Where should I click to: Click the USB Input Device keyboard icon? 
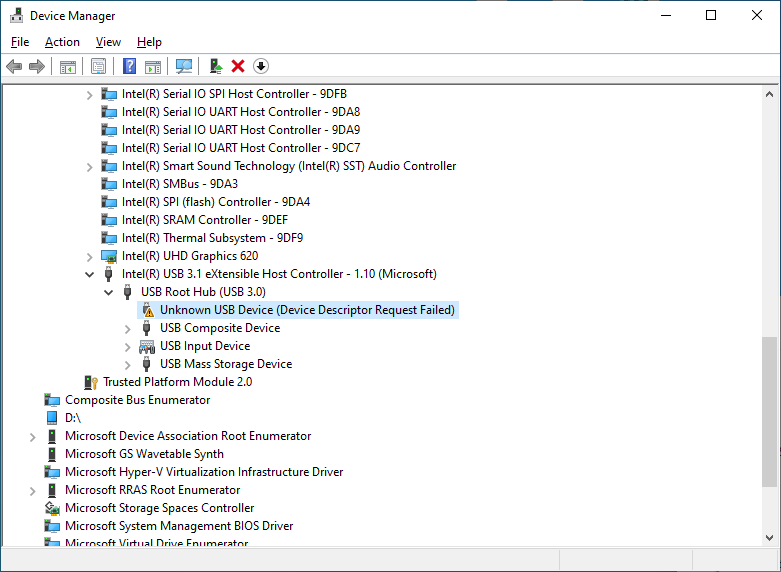147,346
